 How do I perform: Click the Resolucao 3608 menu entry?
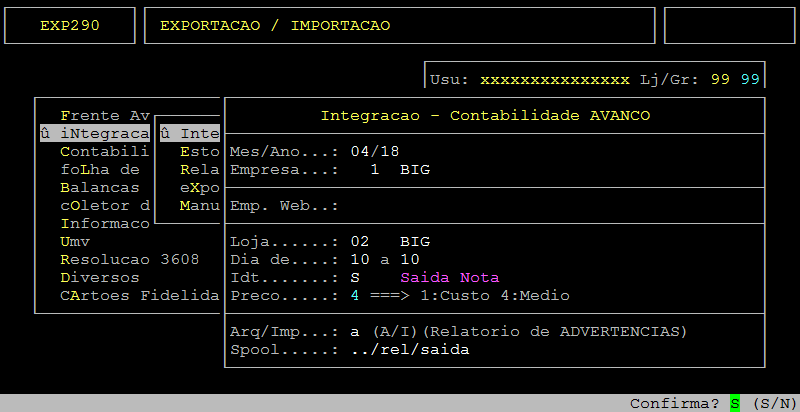point(129,260)
